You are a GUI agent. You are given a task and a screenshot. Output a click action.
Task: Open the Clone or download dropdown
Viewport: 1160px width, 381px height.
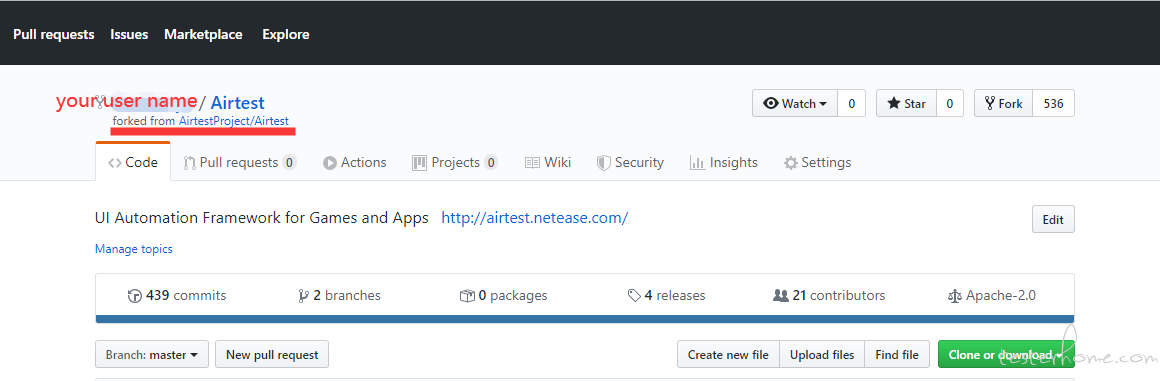coord(1005,354)
